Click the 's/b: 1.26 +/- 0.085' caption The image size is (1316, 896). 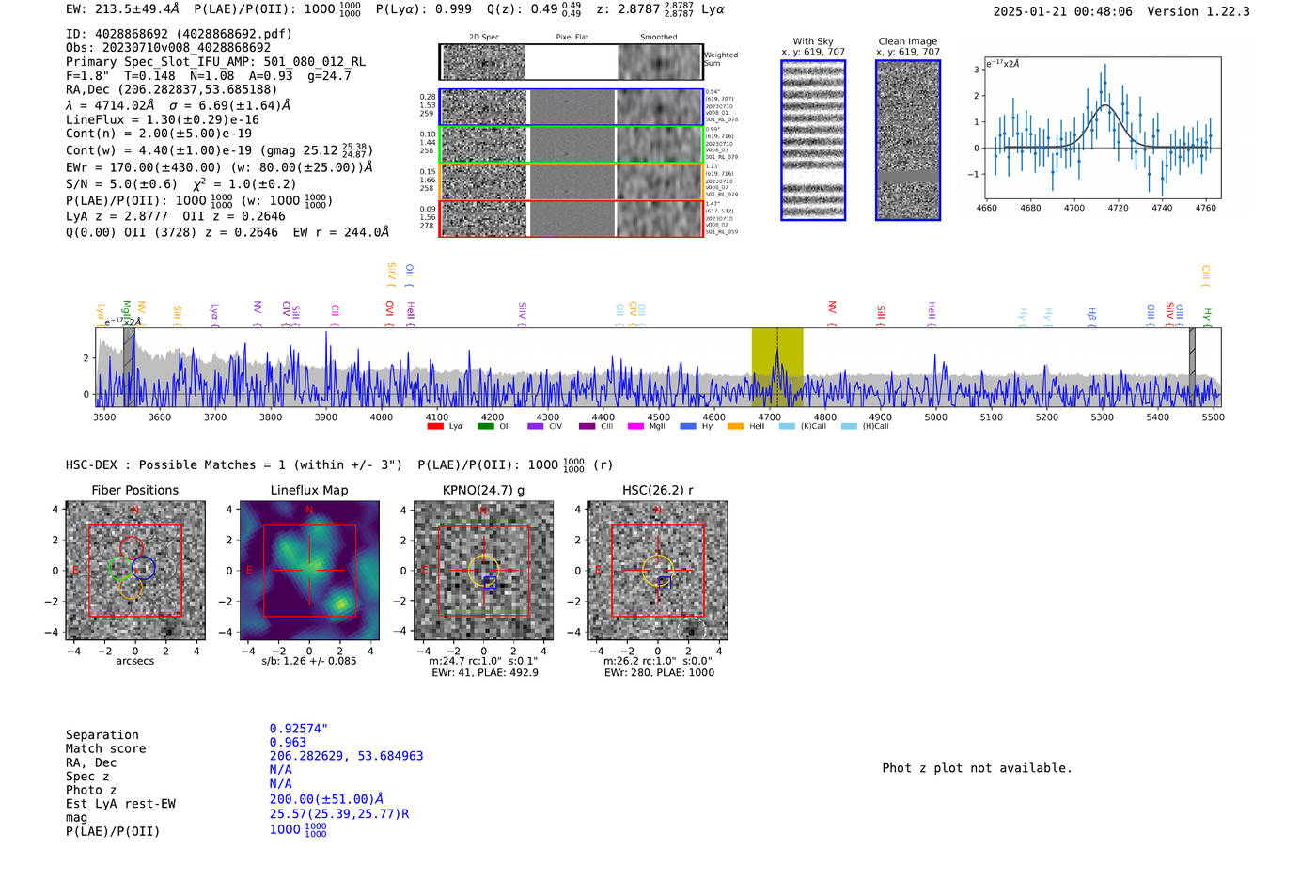(309, 661)
